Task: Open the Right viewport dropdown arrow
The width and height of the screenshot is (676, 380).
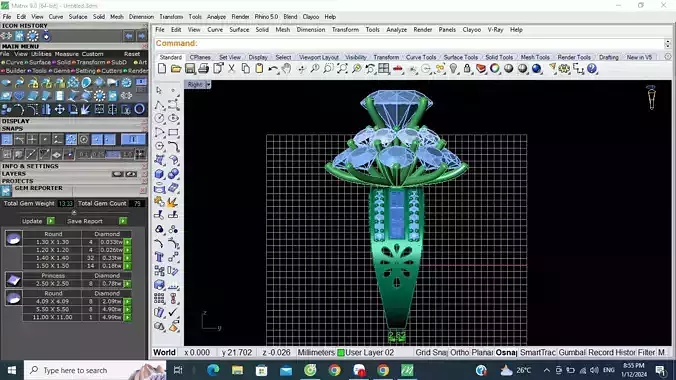Action: 208,85
